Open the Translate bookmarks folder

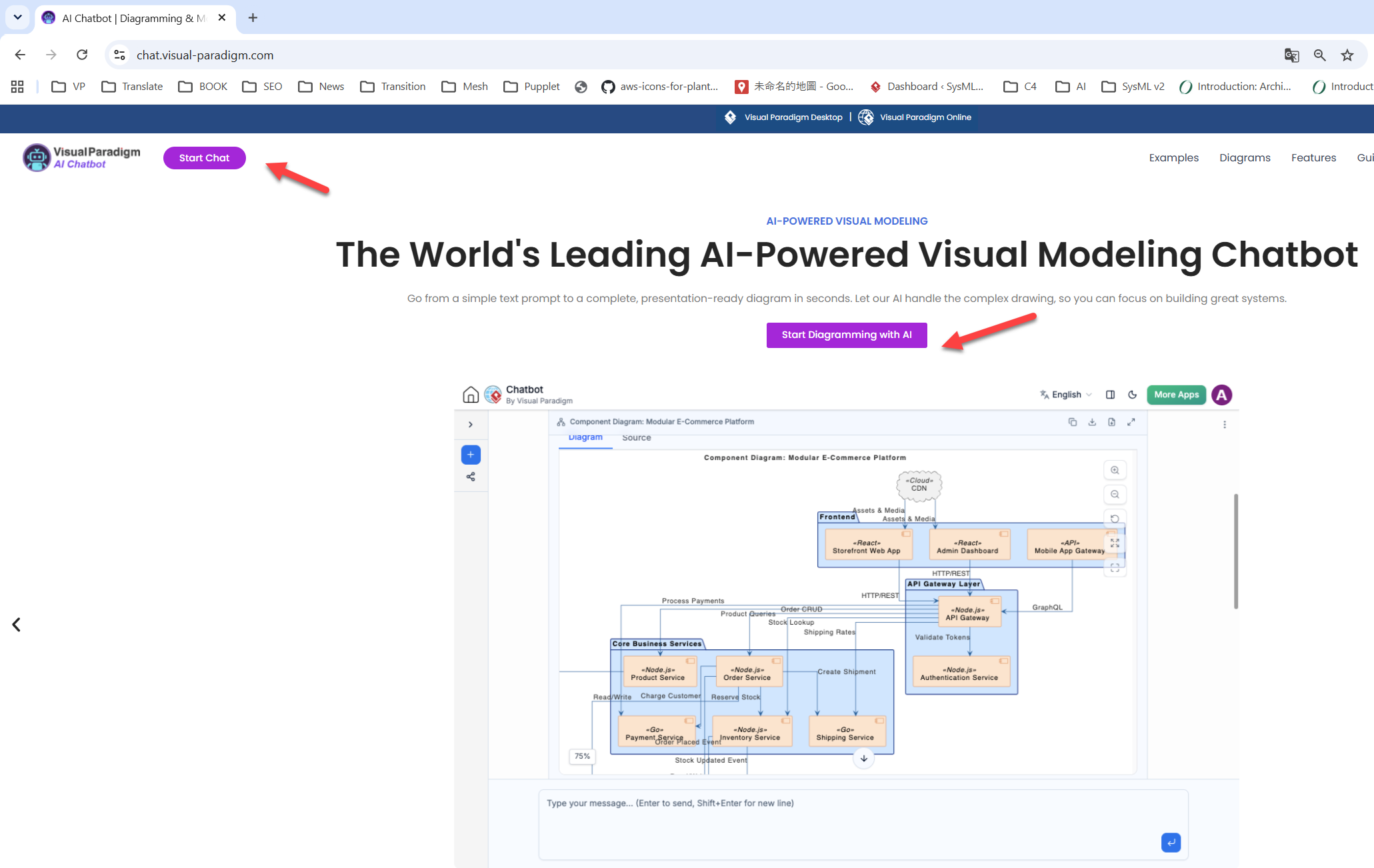(132, 86)
